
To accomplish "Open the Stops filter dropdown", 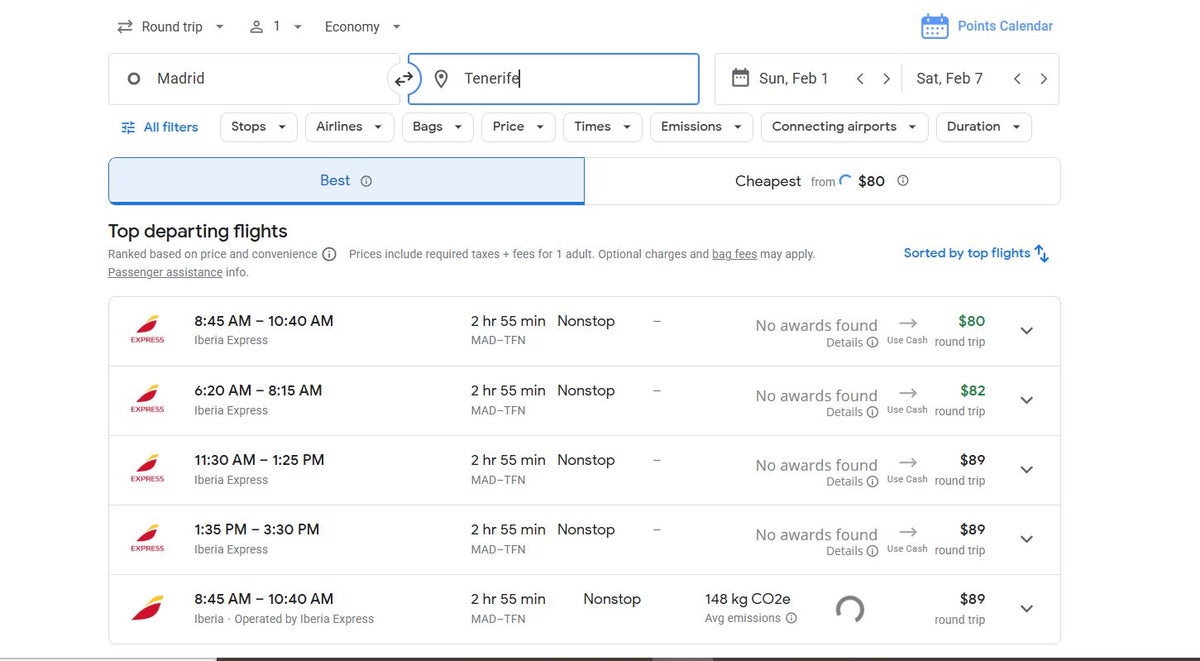I will point(258,127).
